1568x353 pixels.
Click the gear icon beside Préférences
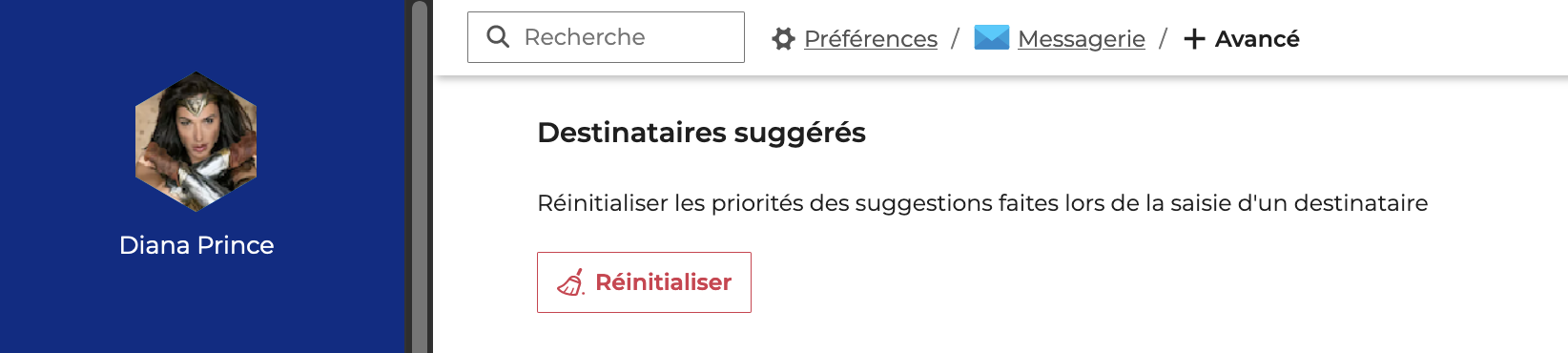783,39
